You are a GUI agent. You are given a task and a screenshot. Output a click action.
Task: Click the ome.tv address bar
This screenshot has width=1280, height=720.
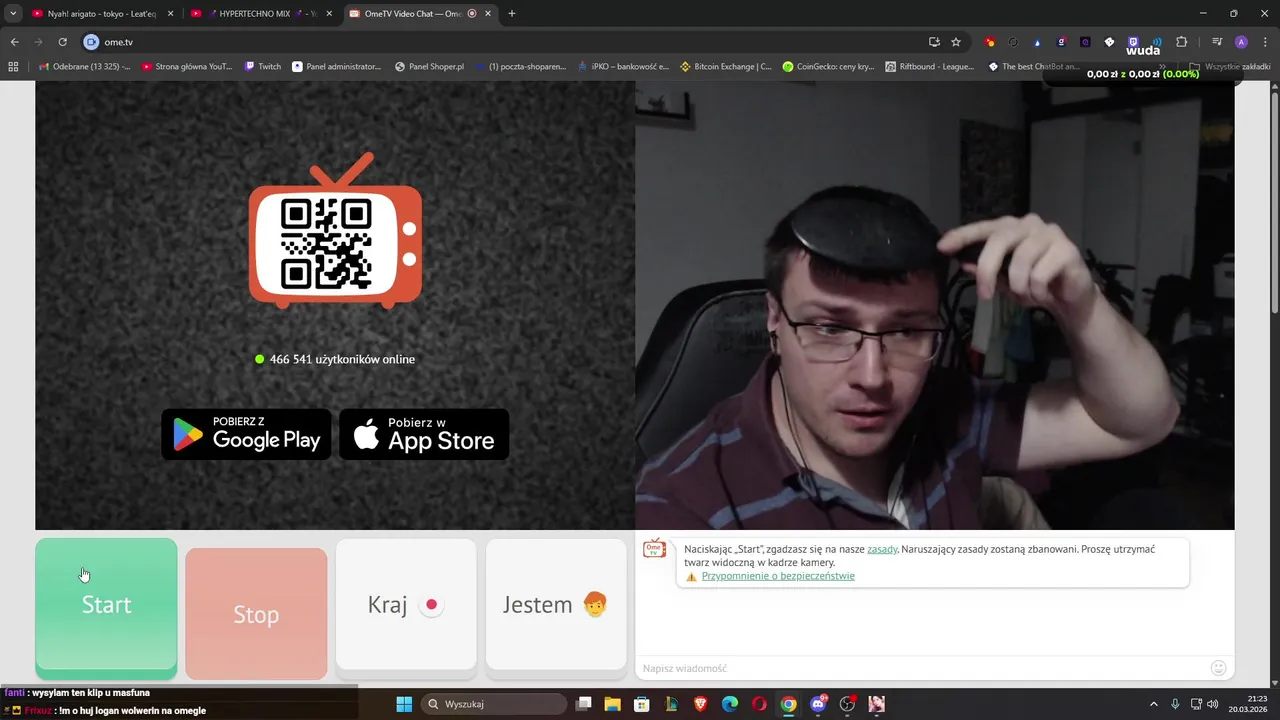pos(500,42)
